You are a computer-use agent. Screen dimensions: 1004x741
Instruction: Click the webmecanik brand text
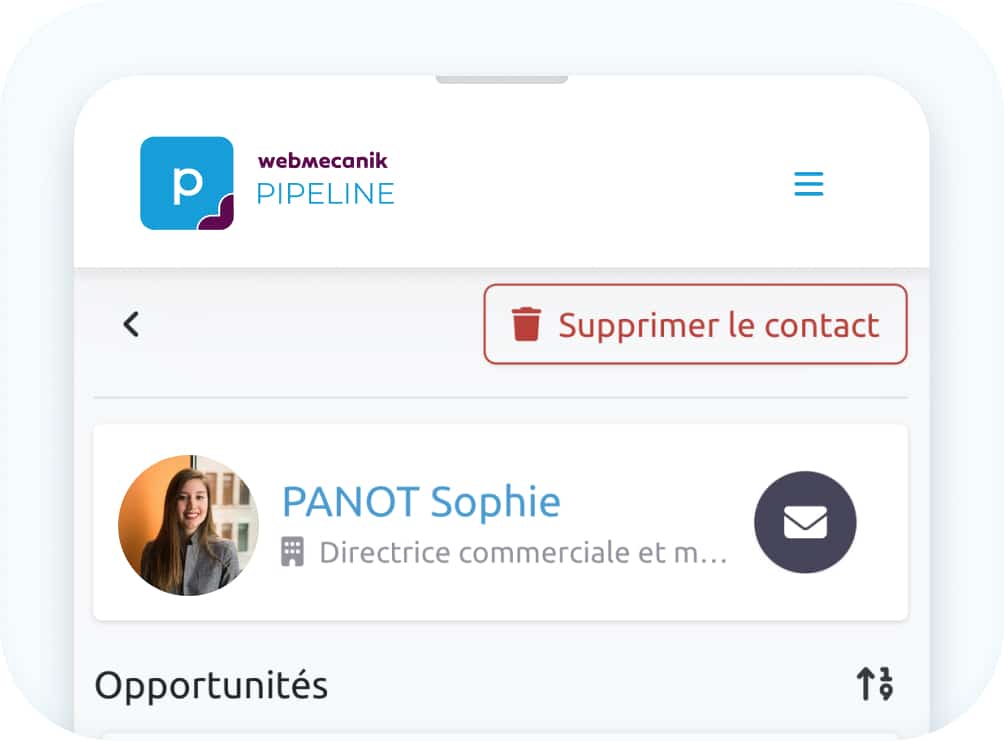pos(322,160)
